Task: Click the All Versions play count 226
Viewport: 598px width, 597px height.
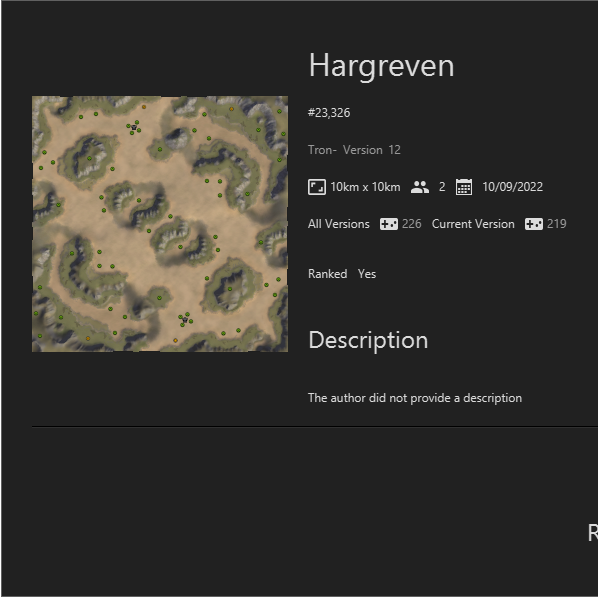Action: (412, 224)
